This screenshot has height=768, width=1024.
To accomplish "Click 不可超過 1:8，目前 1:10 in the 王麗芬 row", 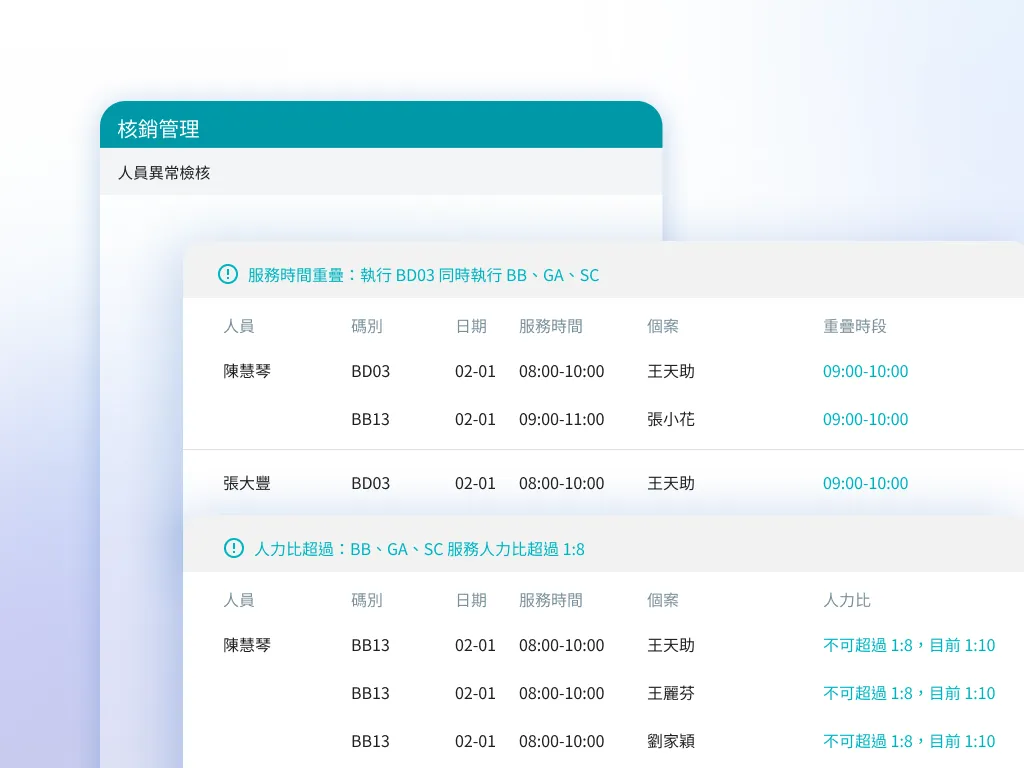I will point(909,693).
